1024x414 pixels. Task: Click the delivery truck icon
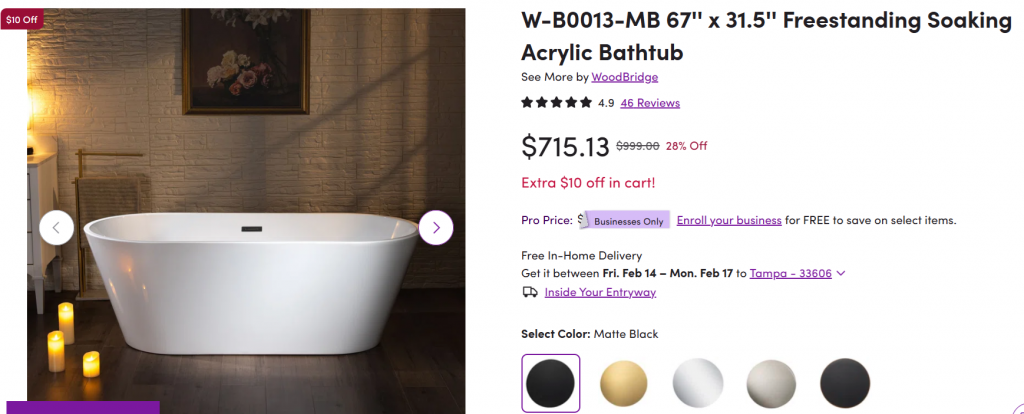coord(530,292)
